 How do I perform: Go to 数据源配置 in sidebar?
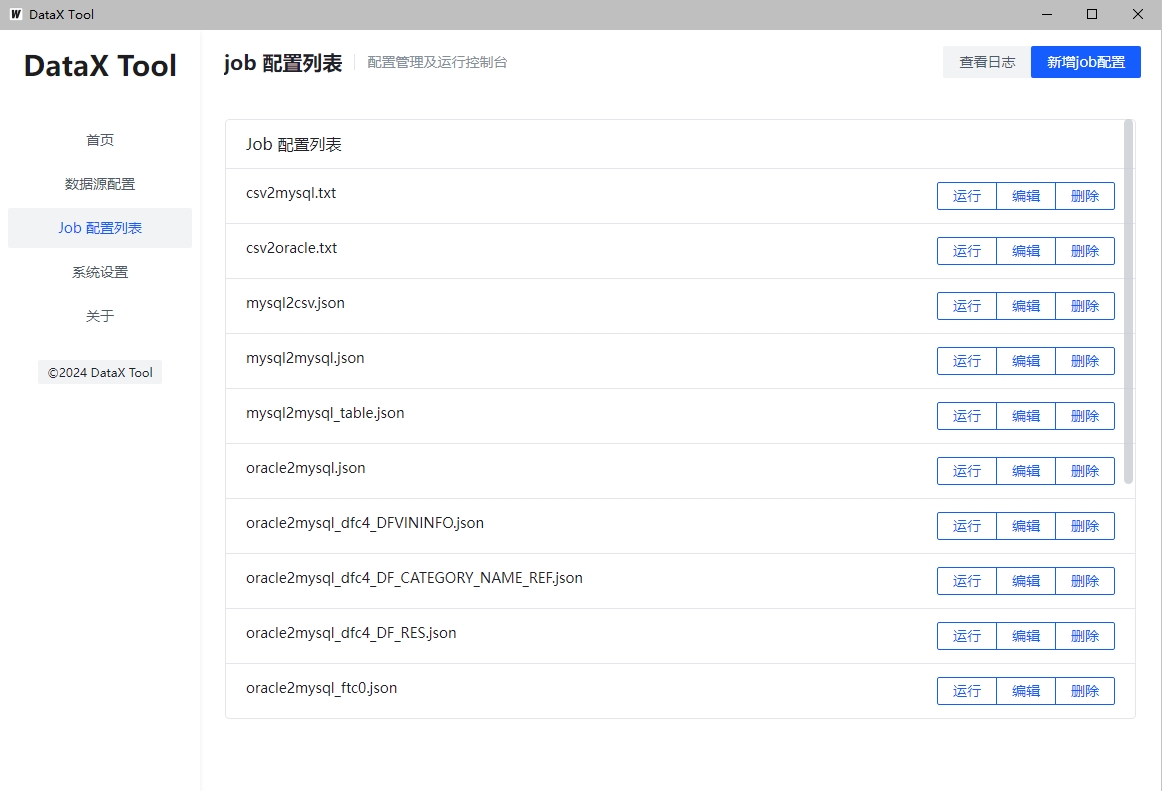point(100,184)
